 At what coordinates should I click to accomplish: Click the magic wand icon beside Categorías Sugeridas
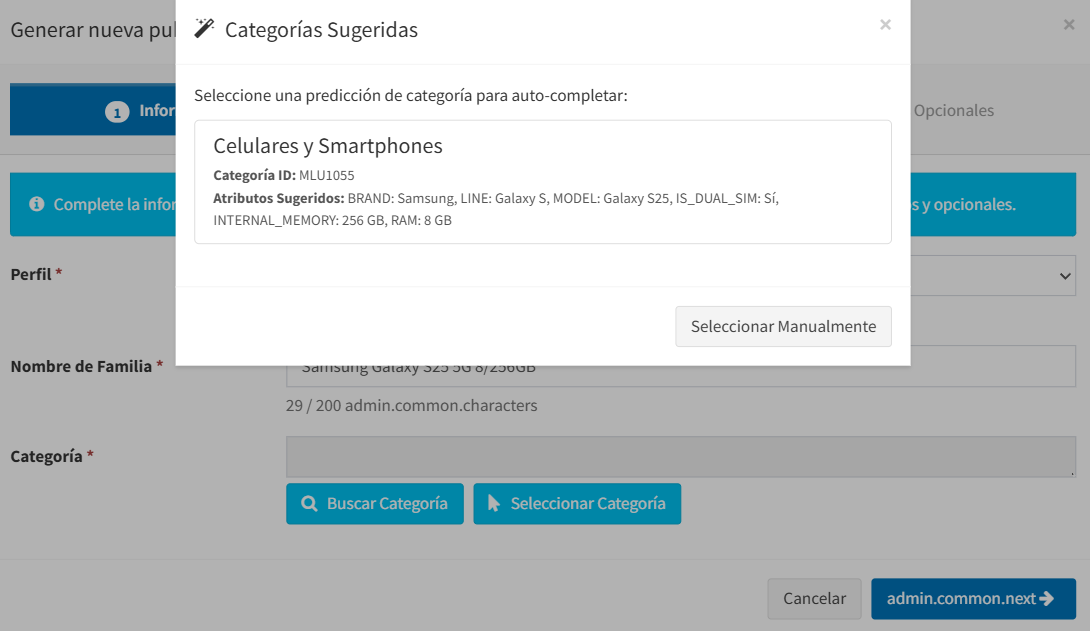click(204, 28)
